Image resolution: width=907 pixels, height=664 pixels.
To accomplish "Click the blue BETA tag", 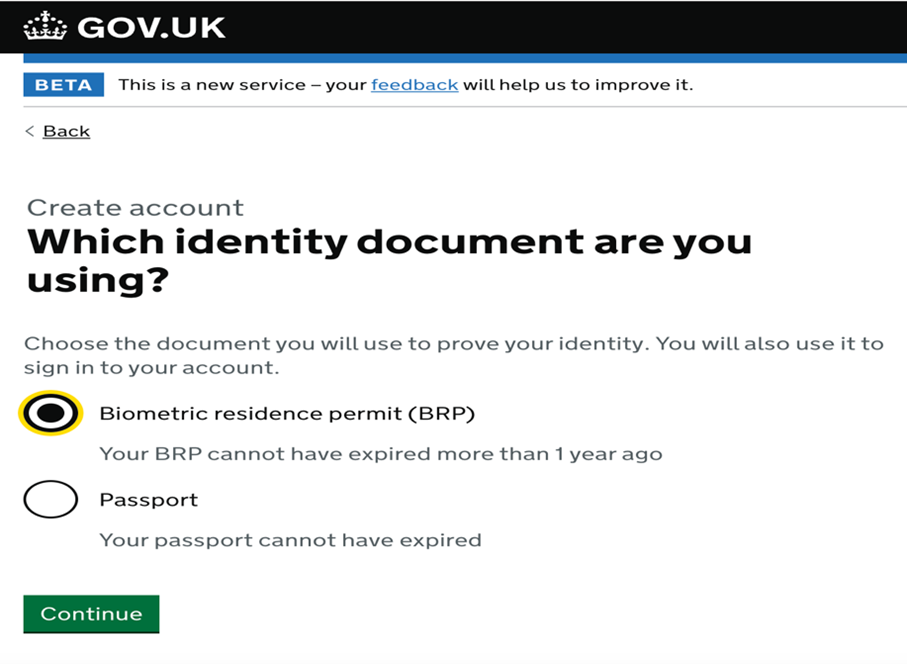I will point(64,85).
